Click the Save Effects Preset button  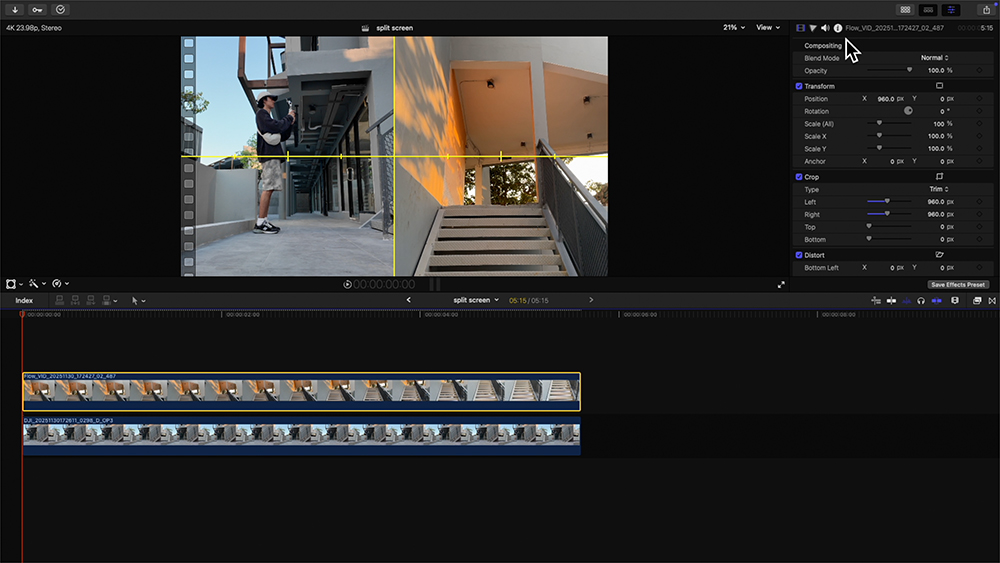click(x=958, y=285)
